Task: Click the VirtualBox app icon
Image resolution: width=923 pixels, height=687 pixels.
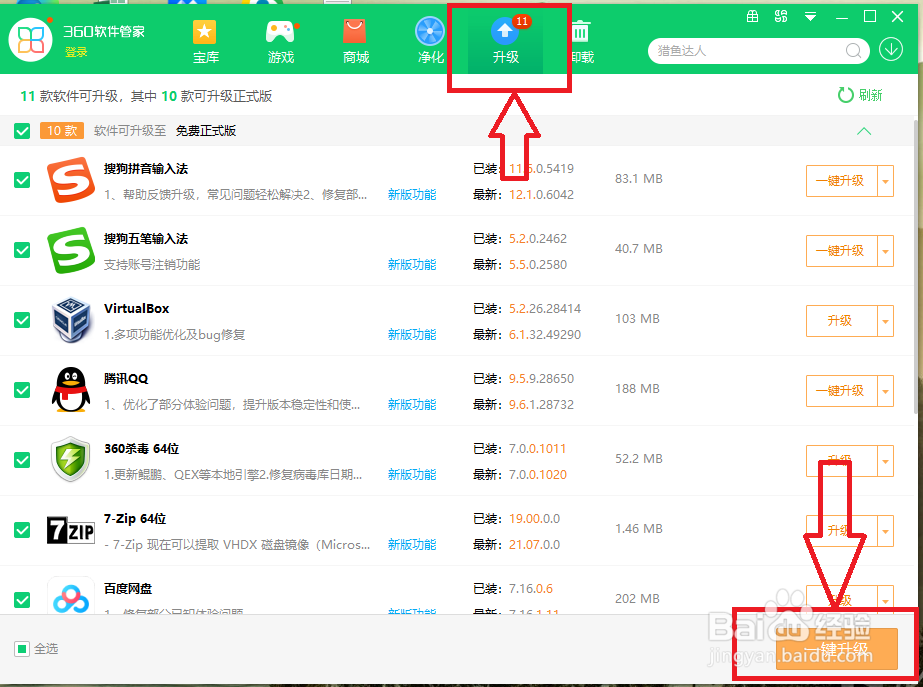Action: coord(71,320)
